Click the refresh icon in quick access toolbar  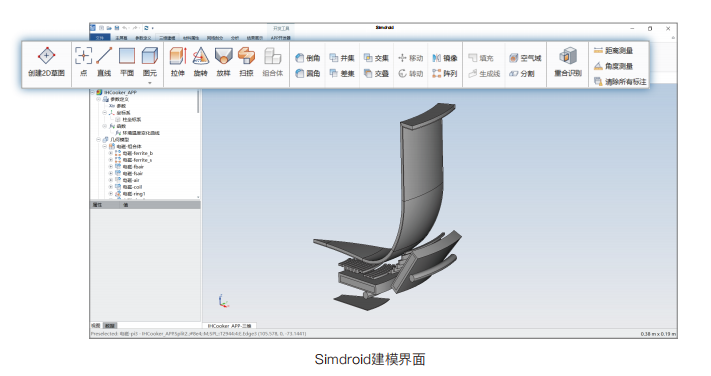(x=146, y=28)
